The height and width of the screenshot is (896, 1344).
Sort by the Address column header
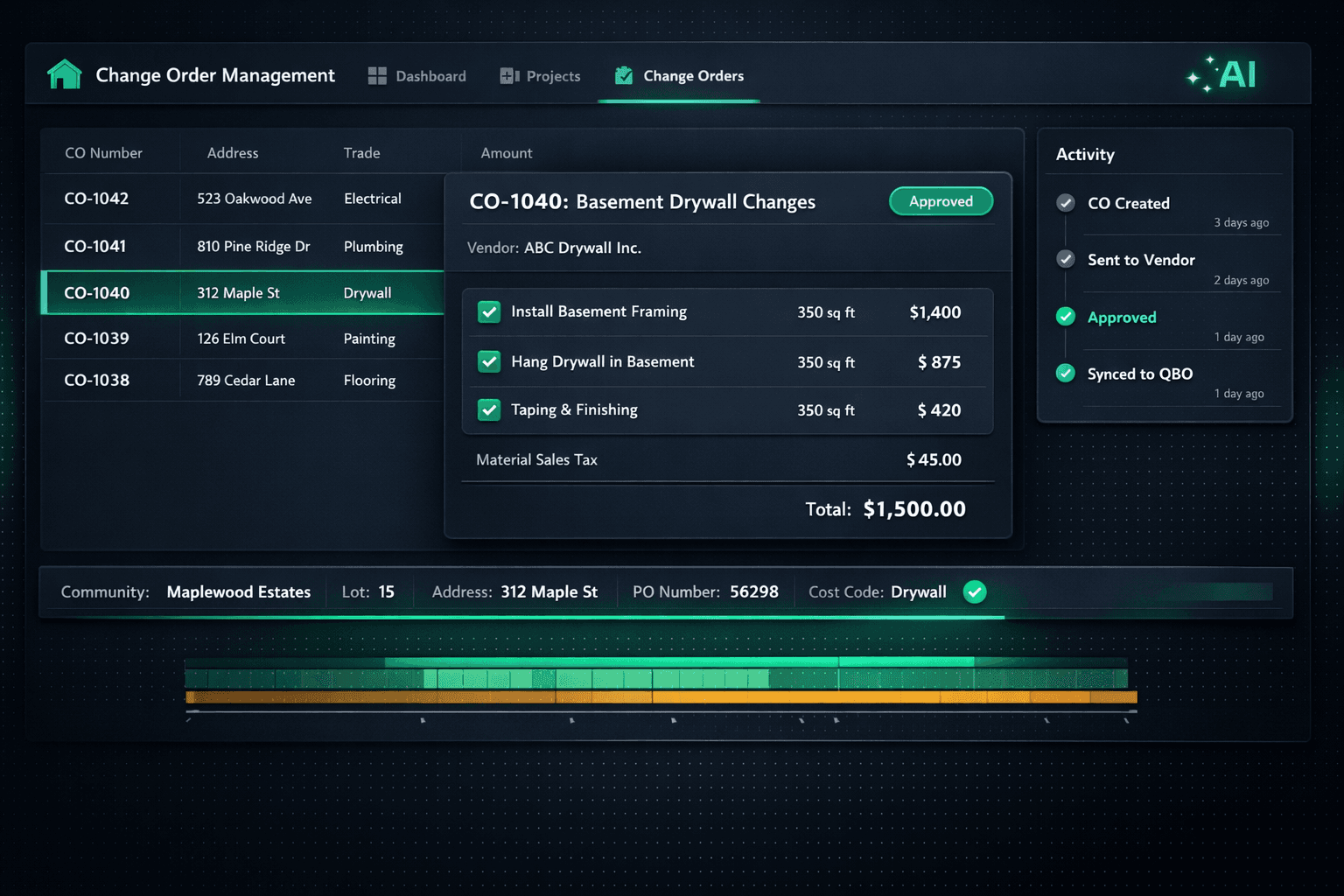pos(233,153)
